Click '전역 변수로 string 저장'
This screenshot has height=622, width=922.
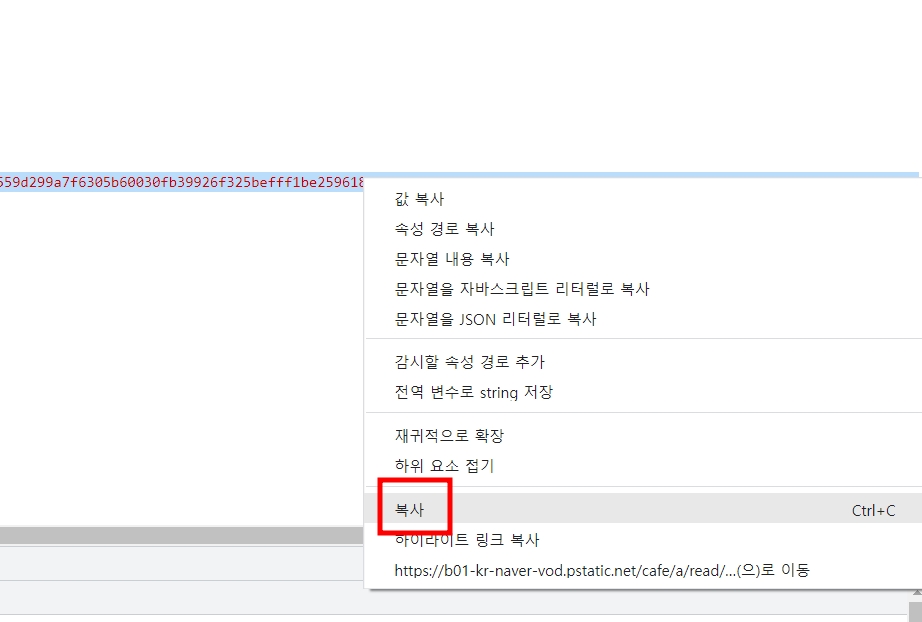pyautogui.click(x=643, y=392)
